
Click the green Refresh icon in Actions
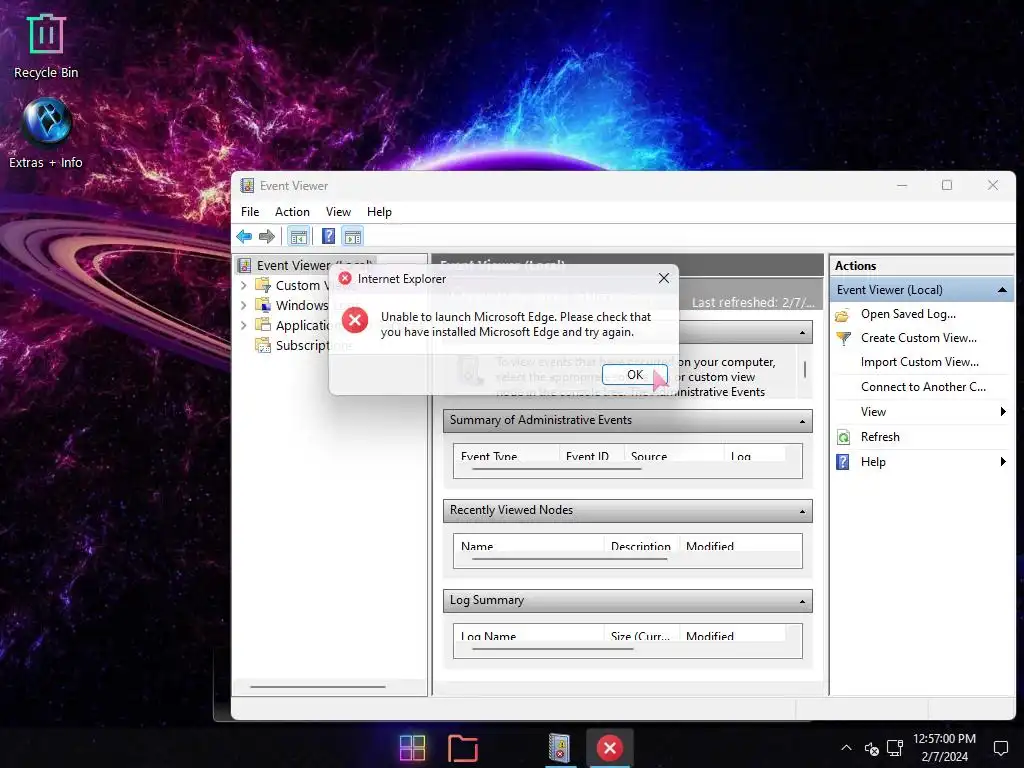[843, 437]
